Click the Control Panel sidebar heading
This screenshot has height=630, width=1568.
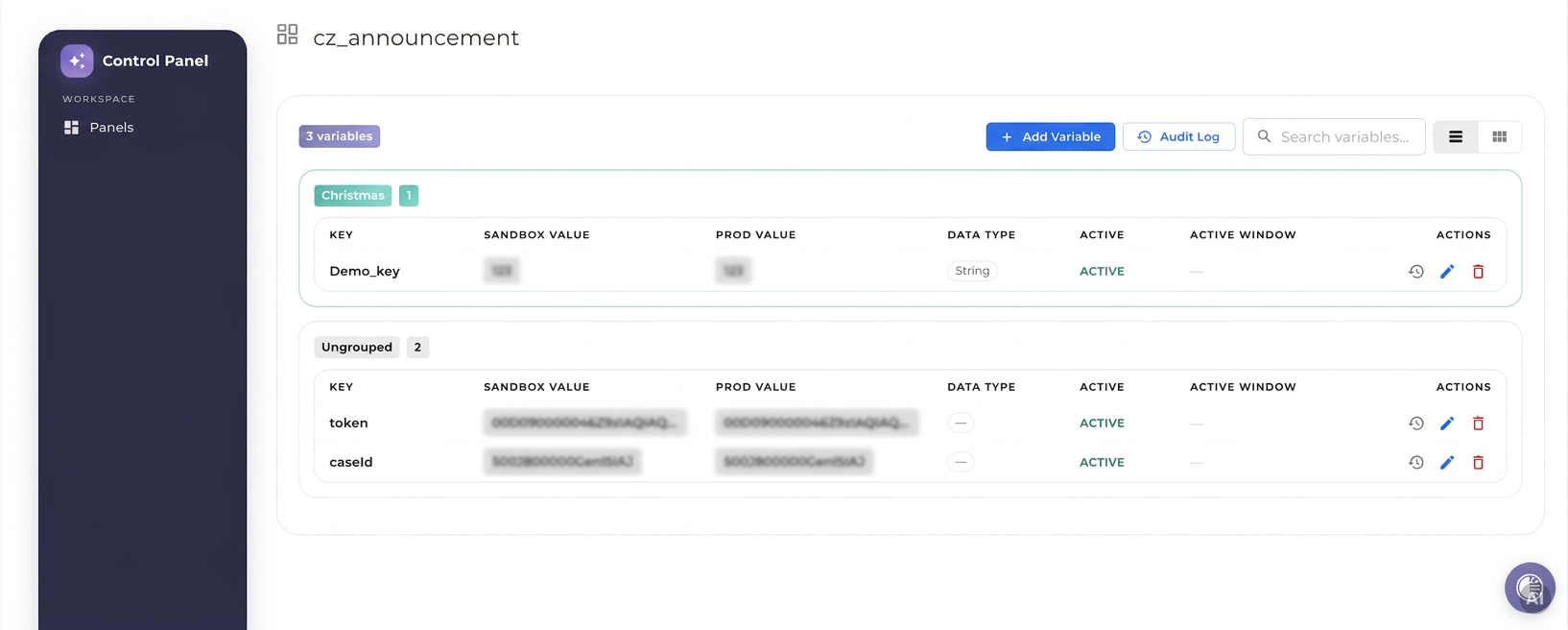click(155, 61)
